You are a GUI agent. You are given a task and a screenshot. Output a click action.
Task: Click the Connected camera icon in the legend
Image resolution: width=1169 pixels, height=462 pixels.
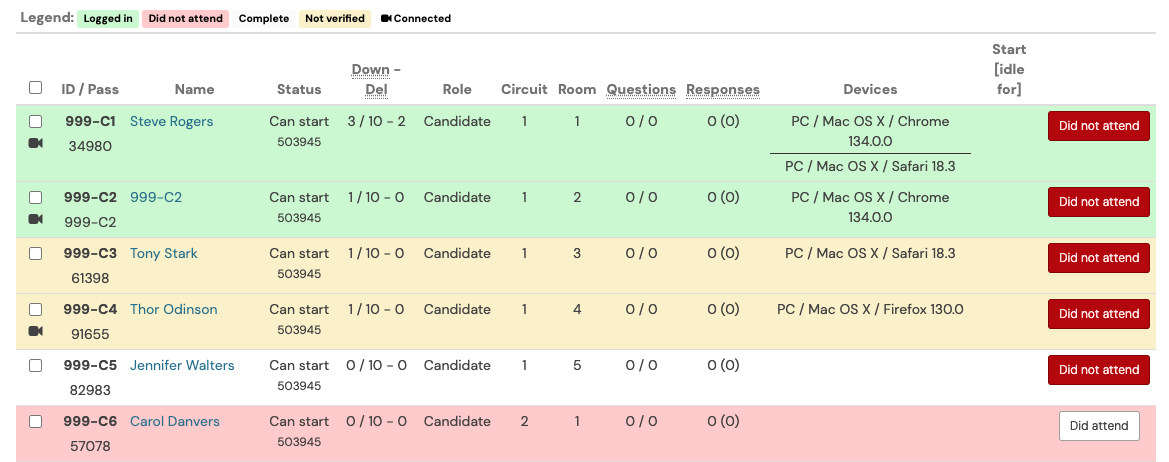(x=385, y=19)
